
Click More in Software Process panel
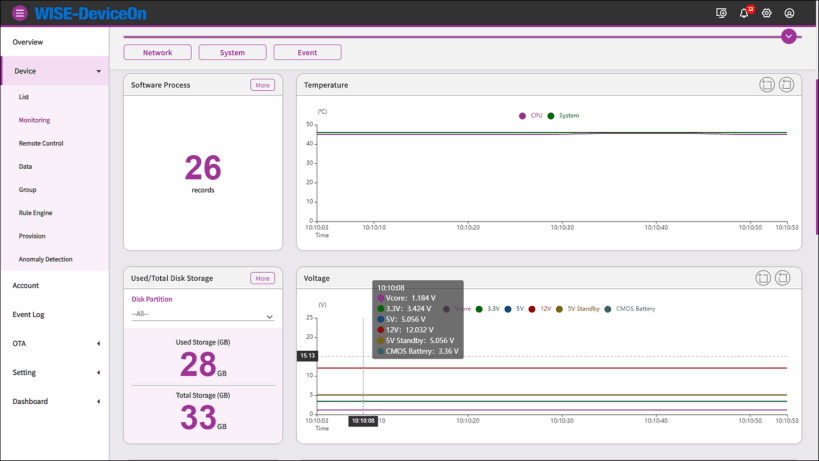tap(262, 85)
